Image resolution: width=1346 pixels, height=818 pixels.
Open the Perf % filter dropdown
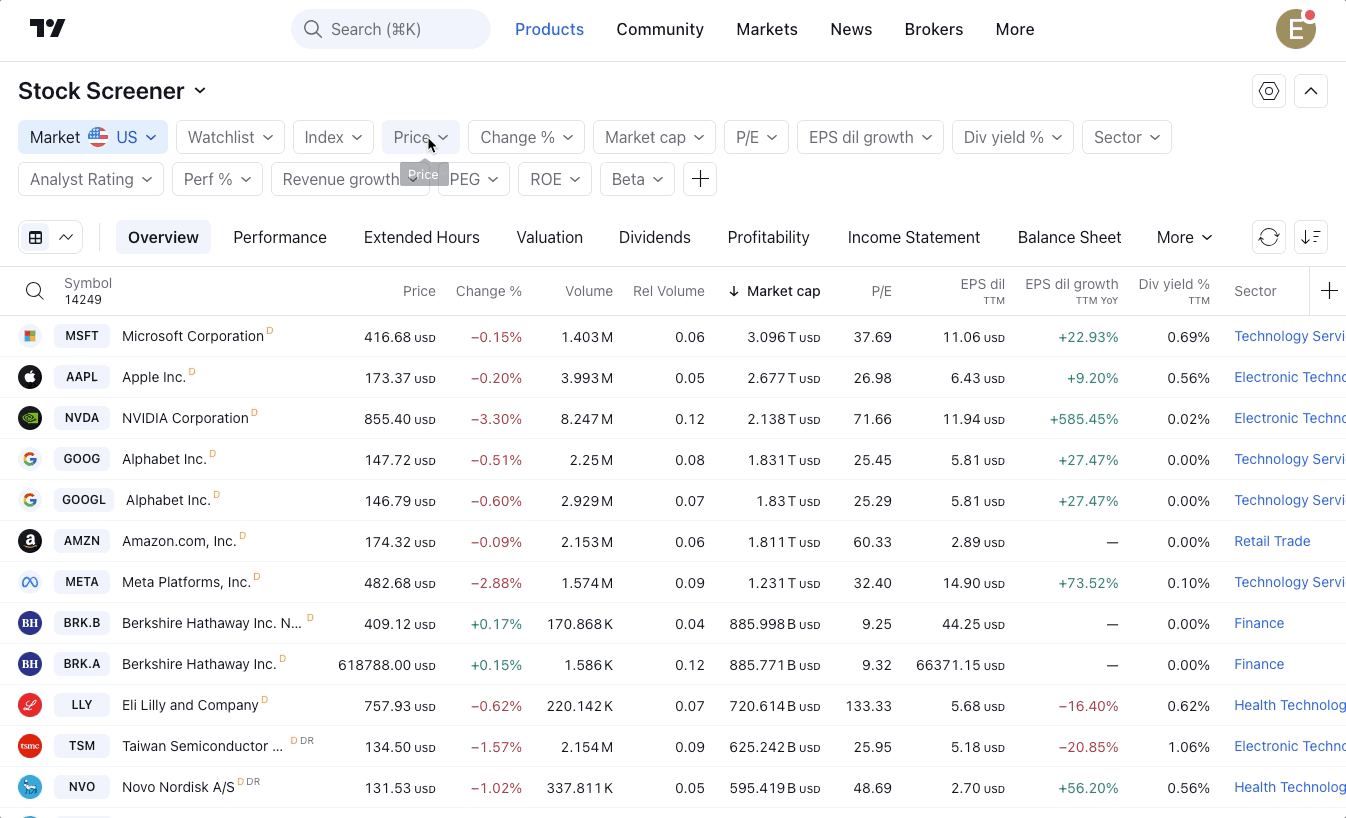coord(218,179)
